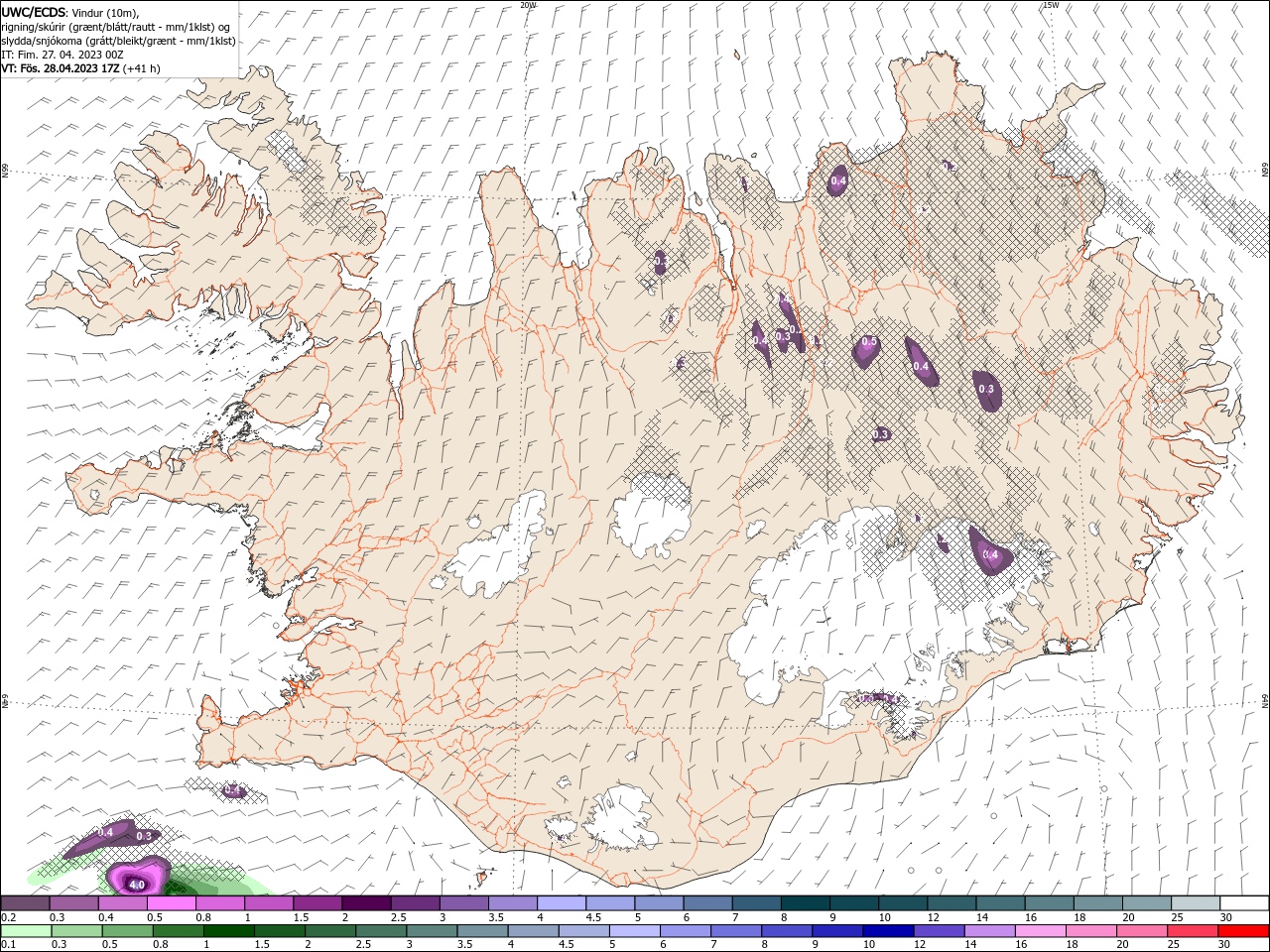This screenshot has width=1270, height=952.
Task: Pick the upper scale dark purple swatch starting at 2
Action: 366,903
